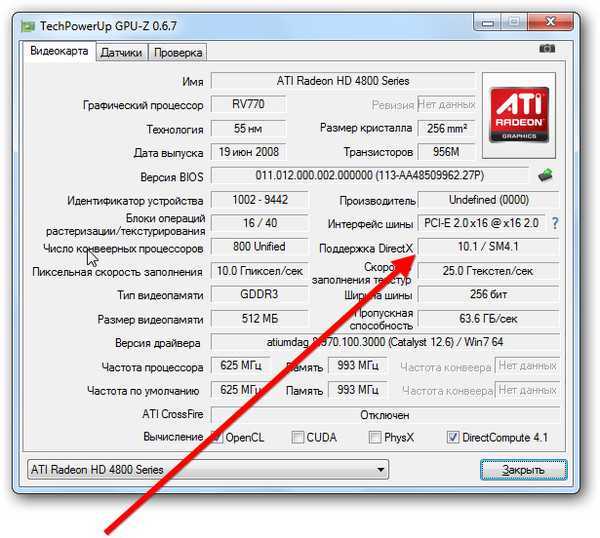Click the 512 МБ memory size field
Image resolution: width=600 pixels, height=538 pixels.
[x=259, y=319]
